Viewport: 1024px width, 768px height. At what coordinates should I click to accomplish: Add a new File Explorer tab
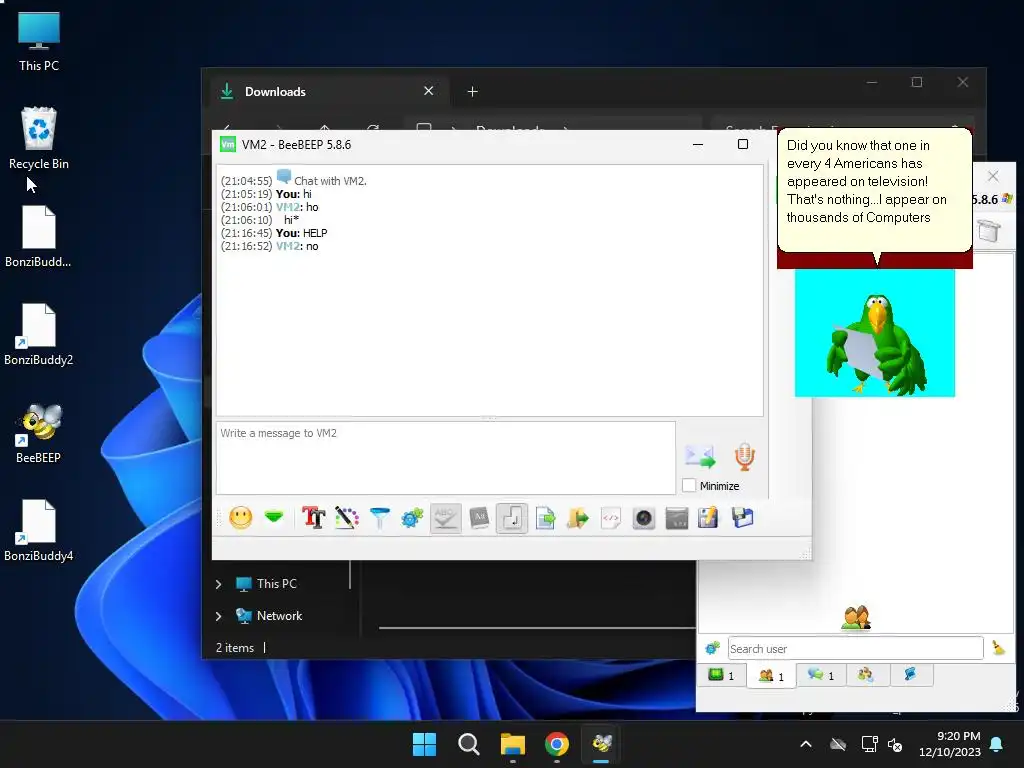(x=473, y=91)
